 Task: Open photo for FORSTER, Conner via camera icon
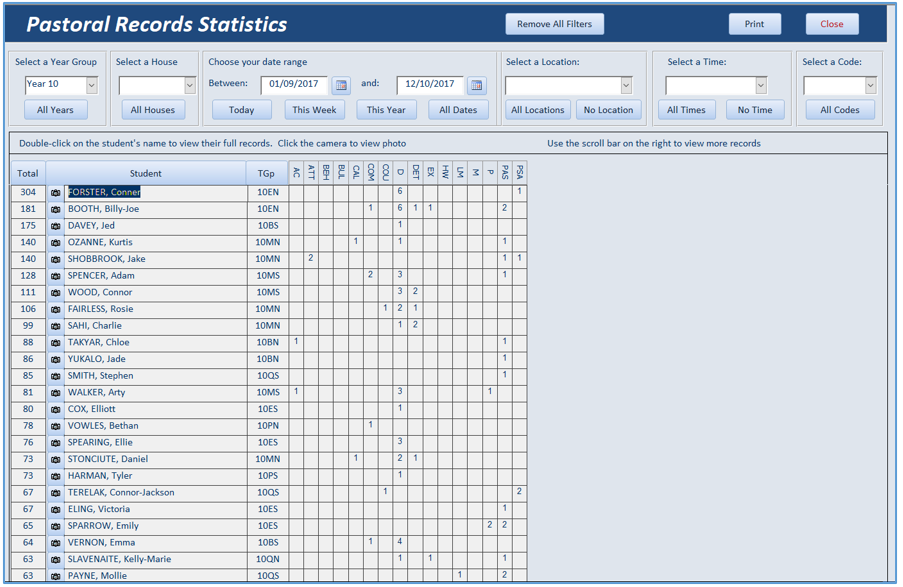[x=55, y=192]
